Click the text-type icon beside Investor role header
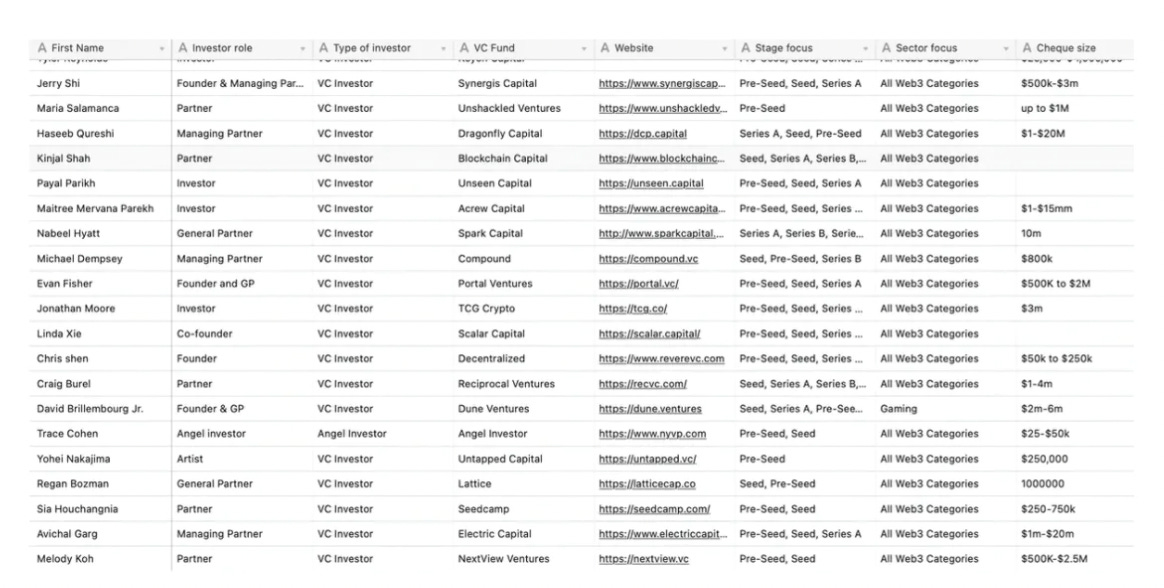This screenshot has width=1164, height=588. click(x=183, y=48)
